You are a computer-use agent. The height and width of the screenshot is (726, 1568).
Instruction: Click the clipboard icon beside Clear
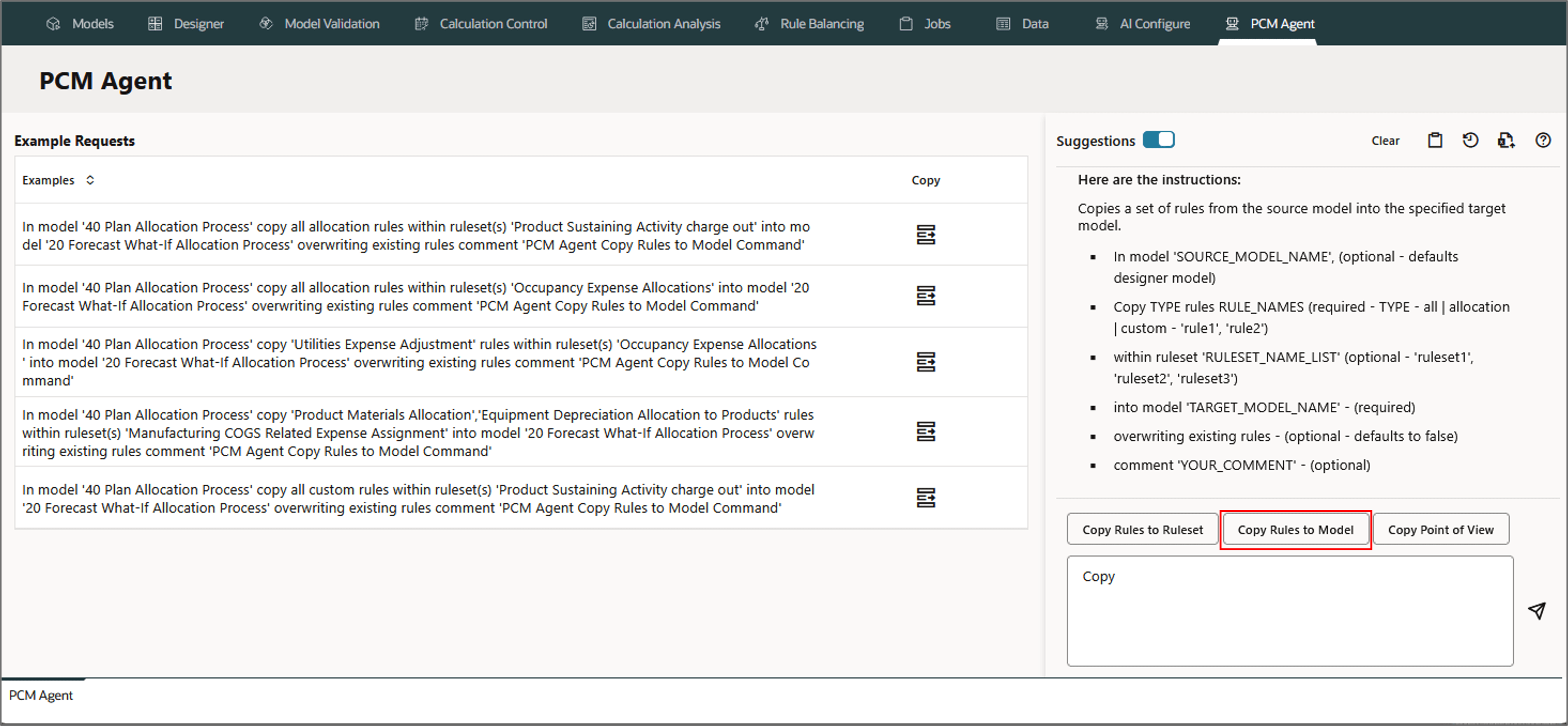coord(1435,141)
